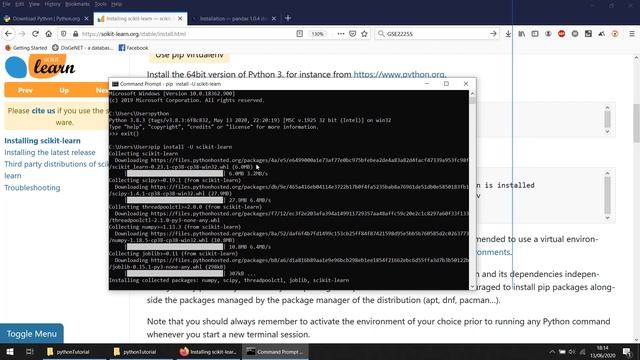Go to Installing the latest release
Viewport: 640px width, 360px height.
pyautogui.click(x=50, y=152)
